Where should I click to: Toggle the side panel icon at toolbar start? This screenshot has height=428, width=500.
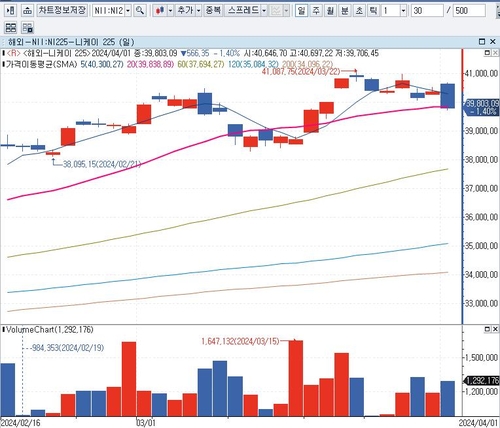10,11
